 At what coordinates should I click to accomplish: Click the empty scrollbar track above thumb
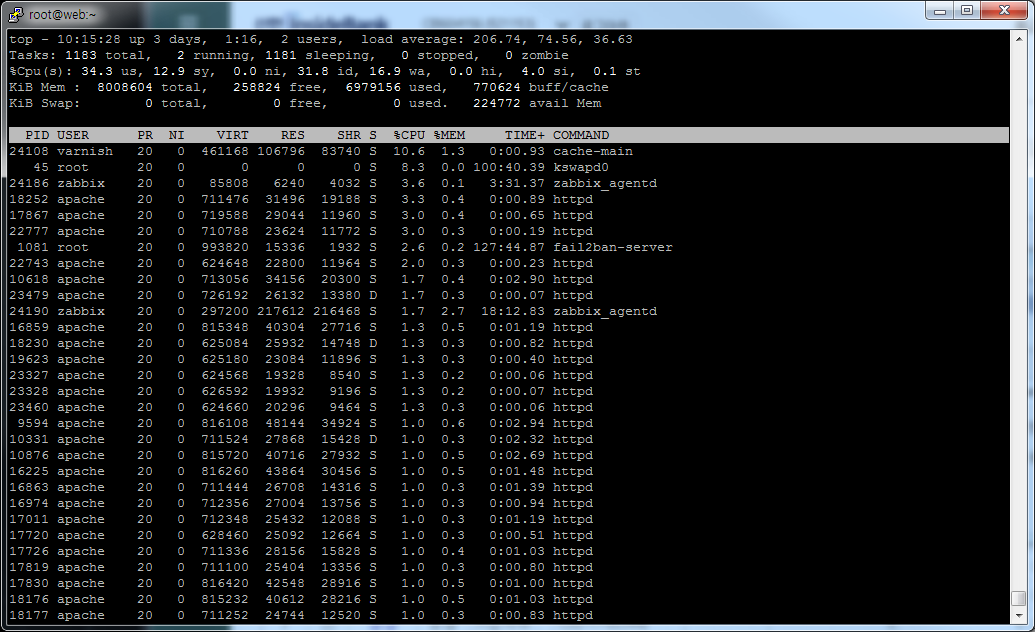(1018, 300)
